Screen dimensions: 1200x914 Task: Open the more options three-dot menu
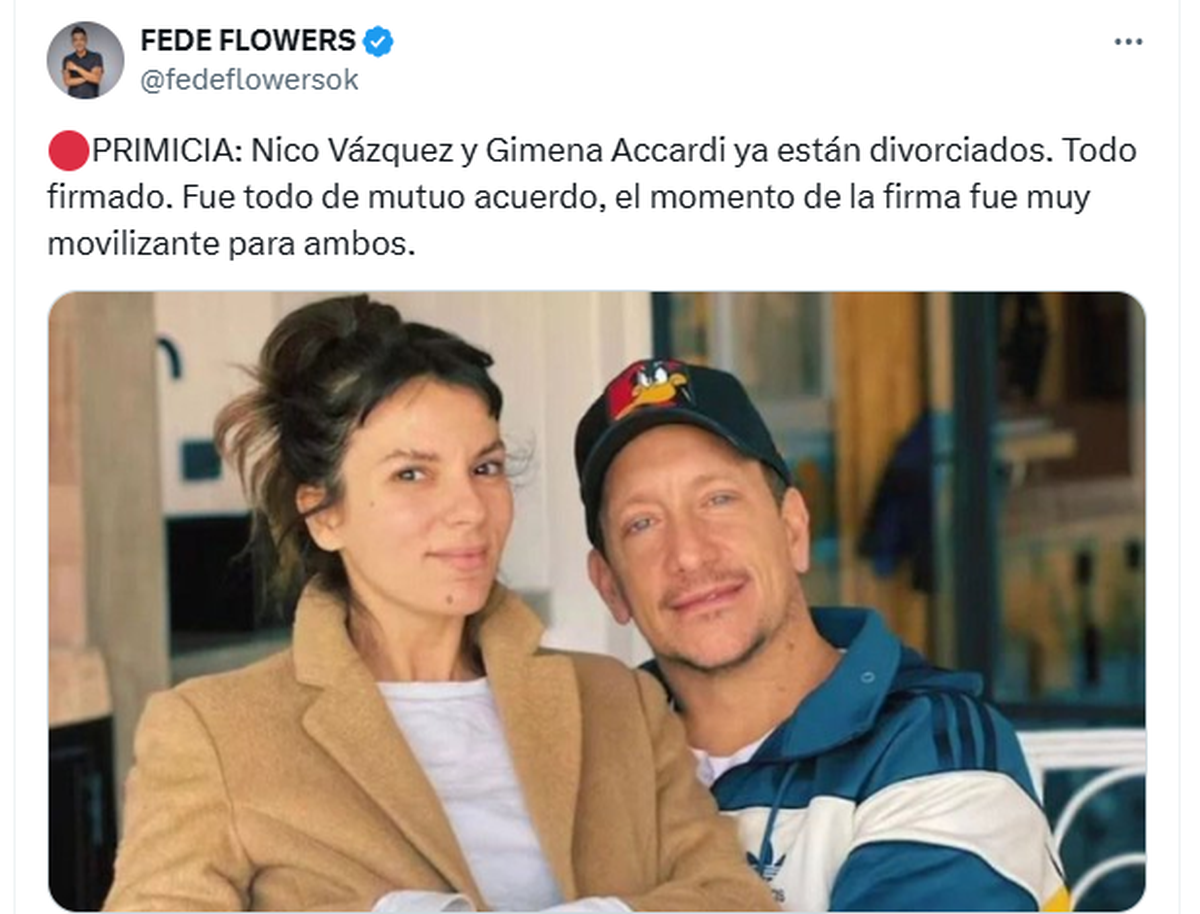pos(1128,42)
